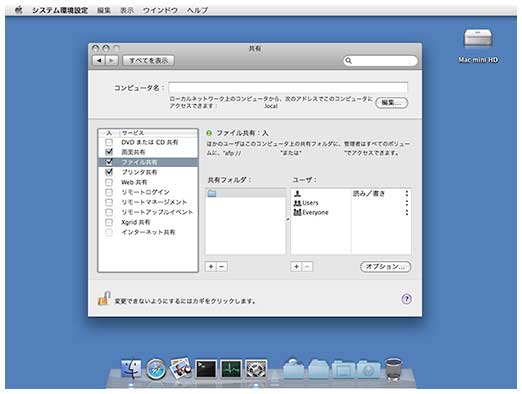Screen dimensions: 522x394
Task: Open the ウインドウ menu
Action: pos(160,10)
